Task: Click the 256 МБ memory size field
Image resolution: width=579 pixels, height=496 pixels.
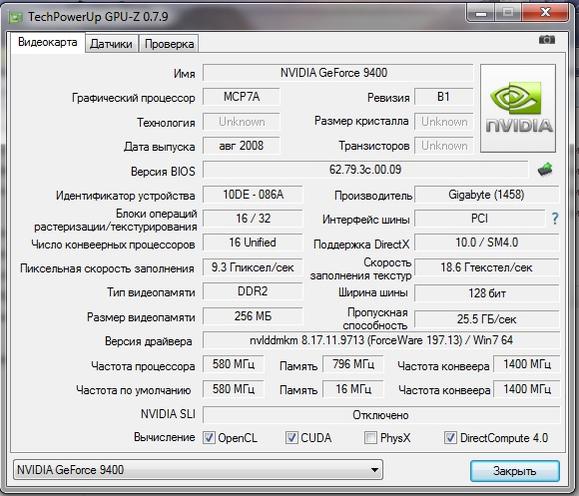Action: point(253,316)
